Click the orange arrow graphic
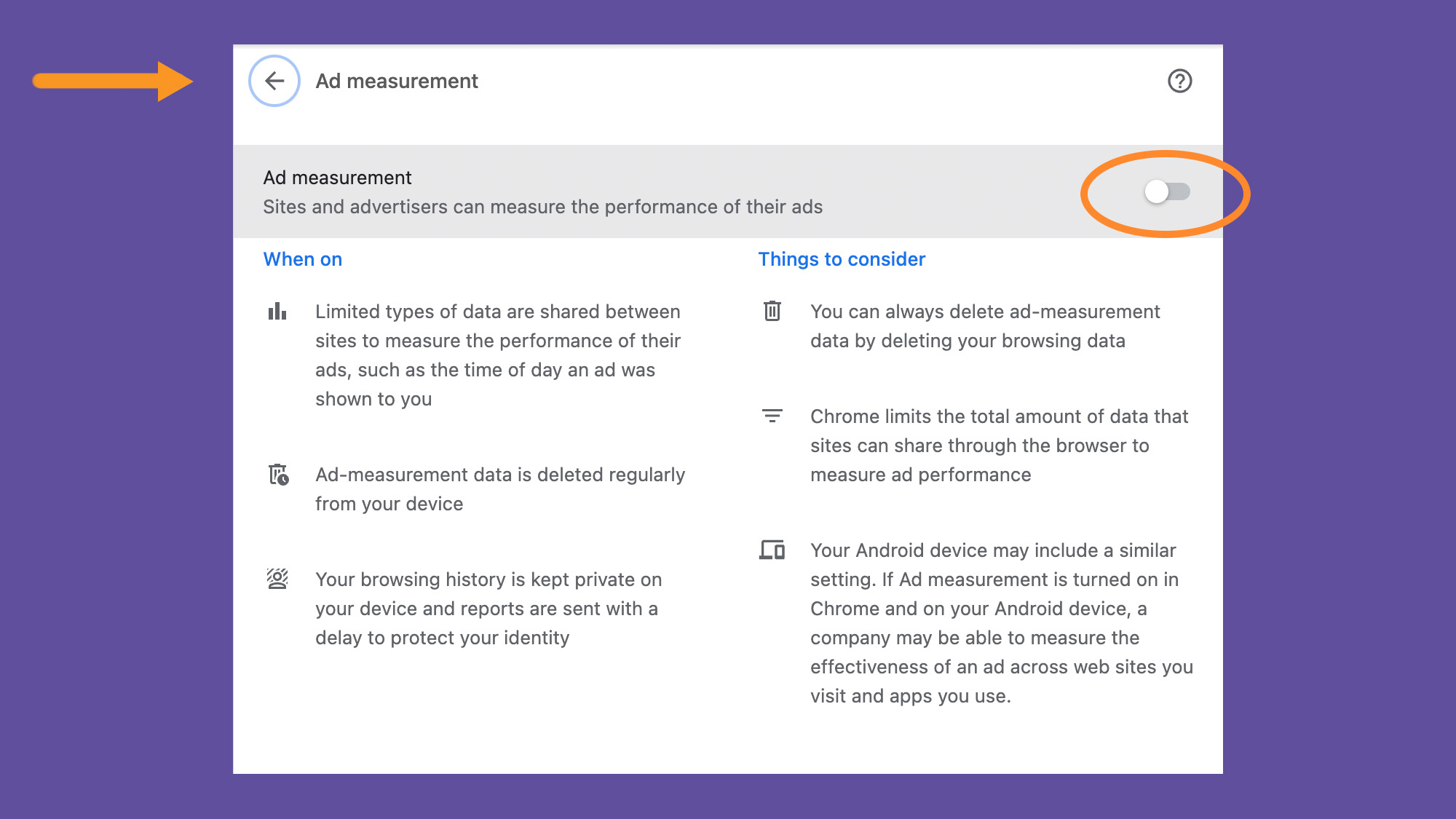 [113, 81]
